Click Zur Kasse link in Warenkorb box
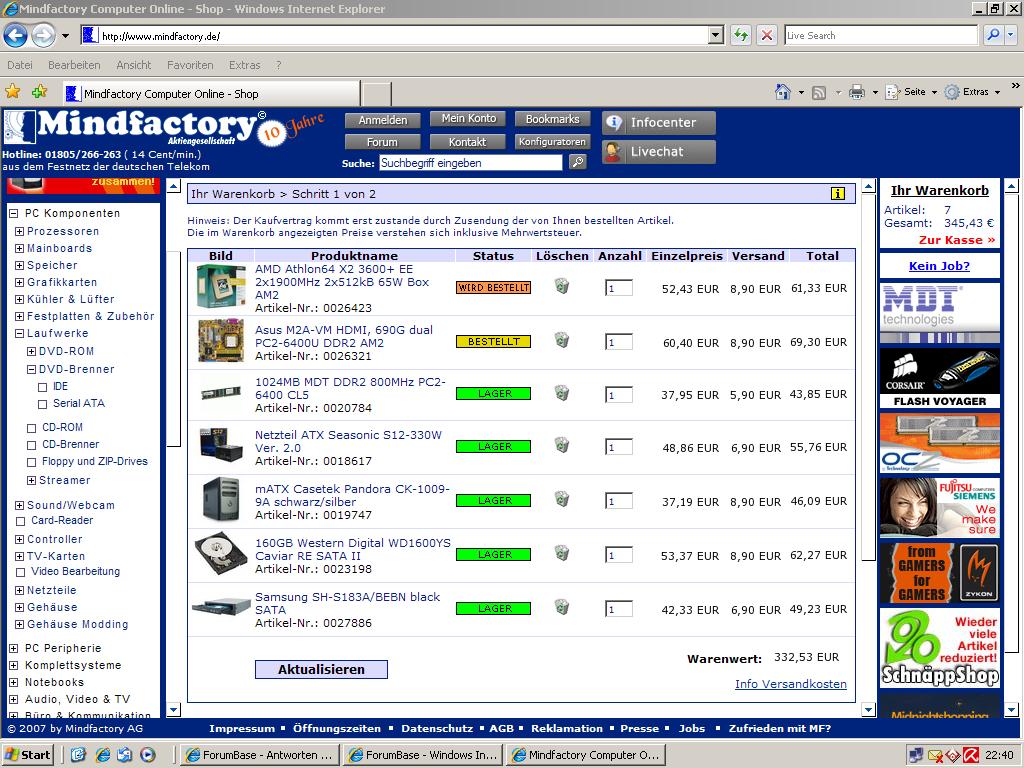Image resolution: width=1024 pixels, height=768 pixels. point(957,240)
